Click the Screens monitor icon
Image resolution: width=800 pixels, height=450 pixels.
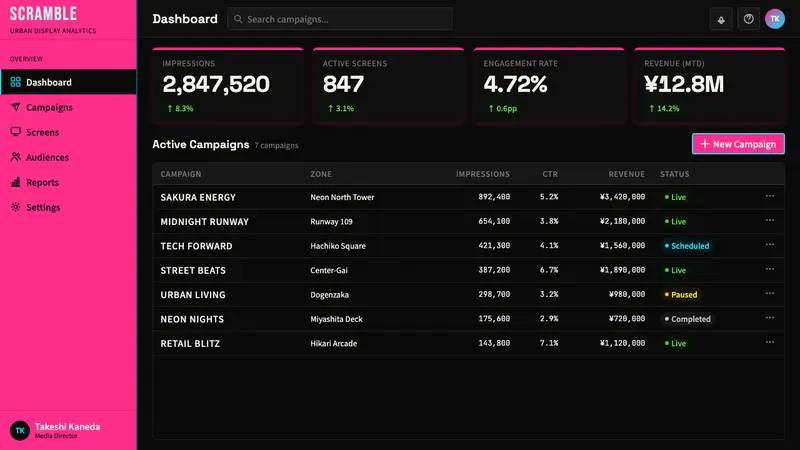click(x=16, y=132)
